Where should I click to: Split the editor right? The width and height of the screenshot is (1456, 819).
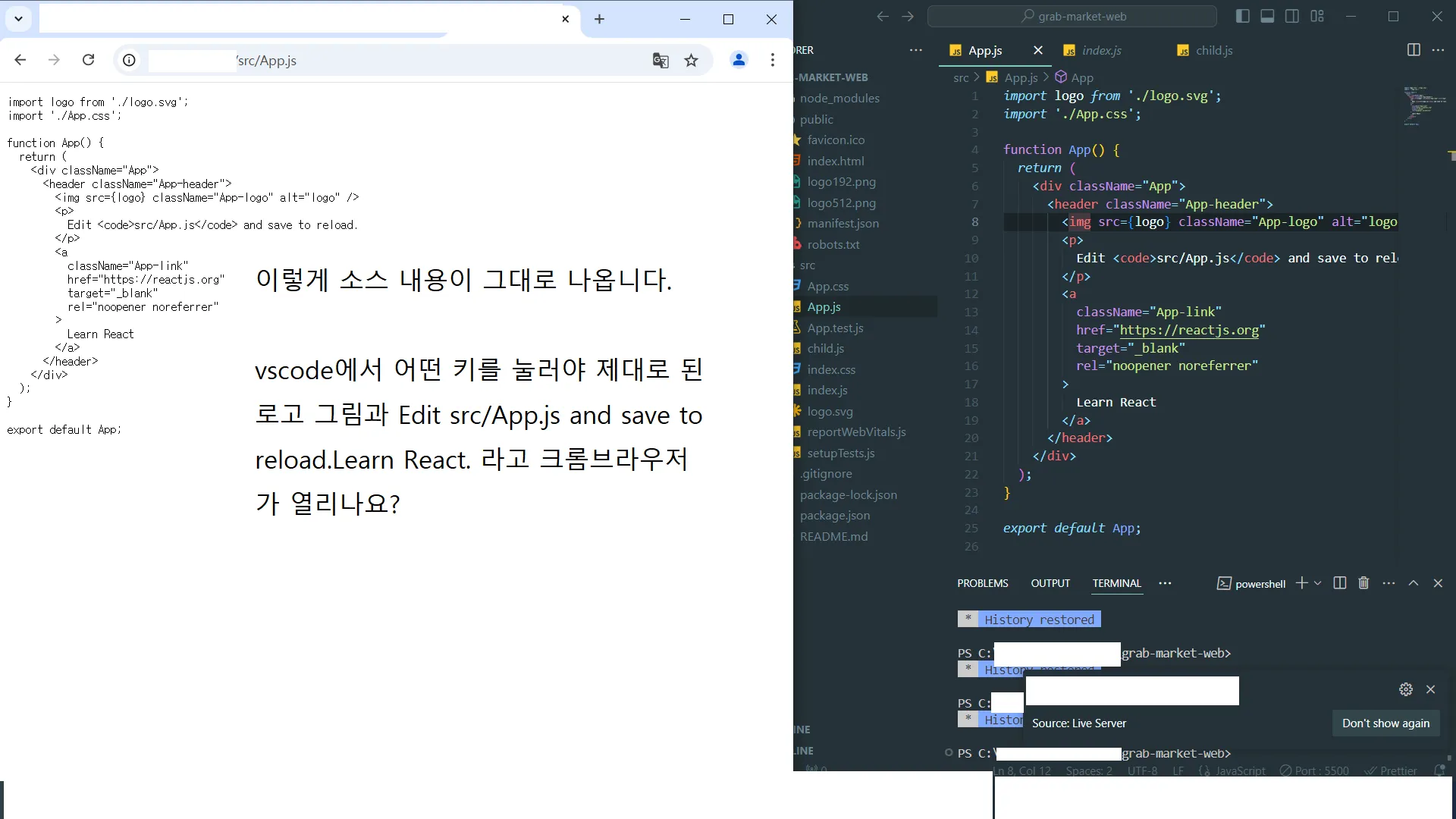tap(1414, 49)
